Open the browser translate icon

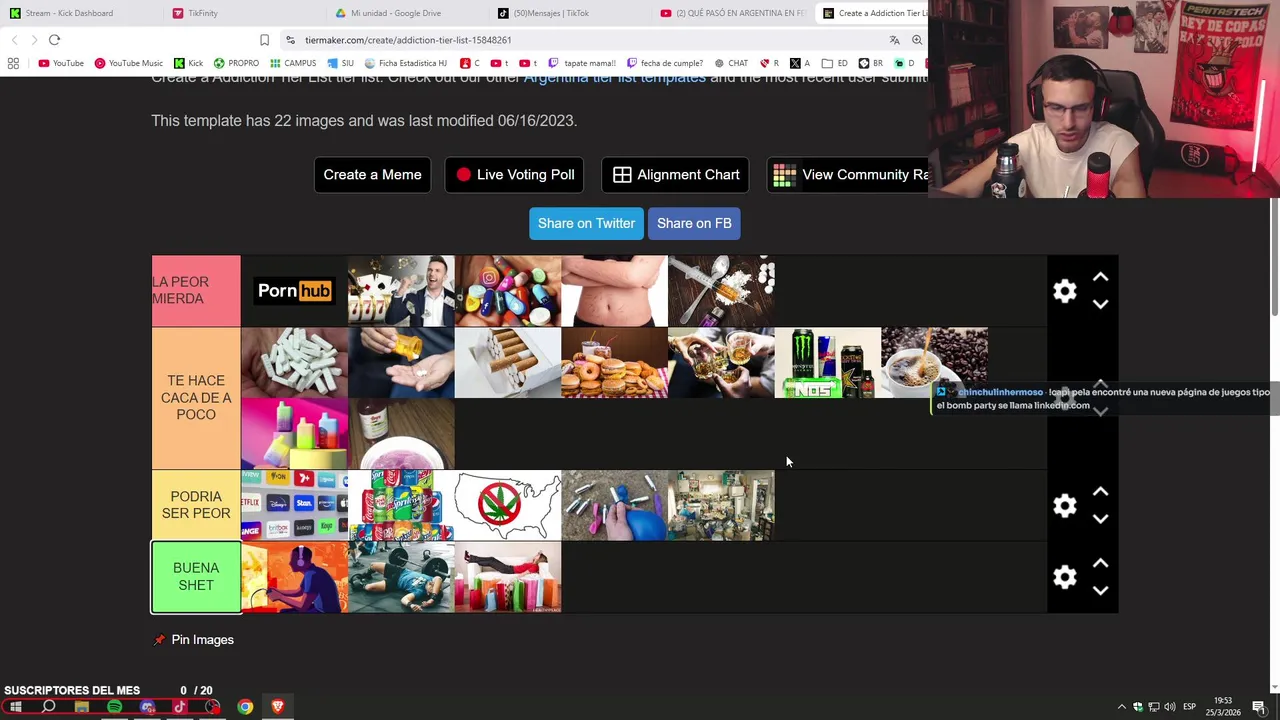(x=894, y=40)
